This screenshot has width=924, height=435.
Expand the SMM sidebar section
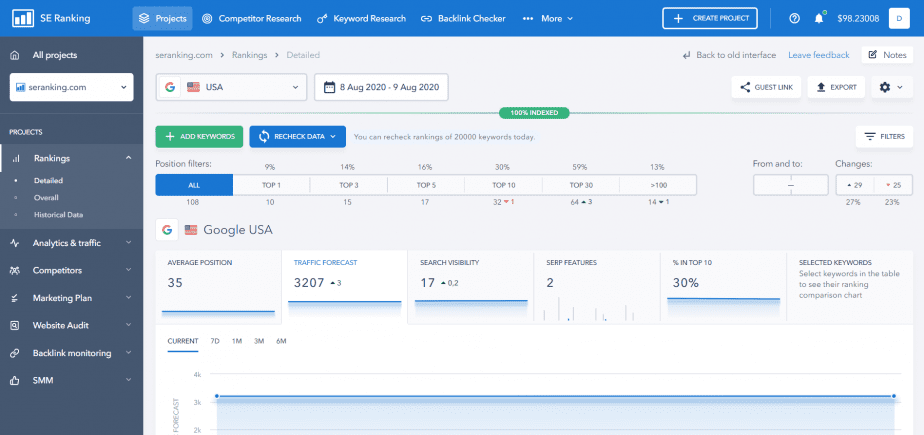coord(128,381)
